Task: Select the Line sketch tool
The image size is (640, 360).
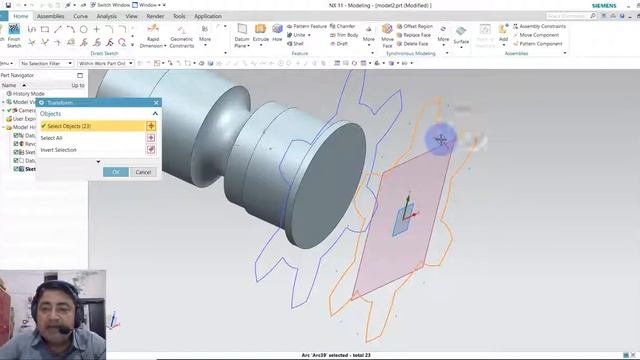Action: click(x=58, y=29)
